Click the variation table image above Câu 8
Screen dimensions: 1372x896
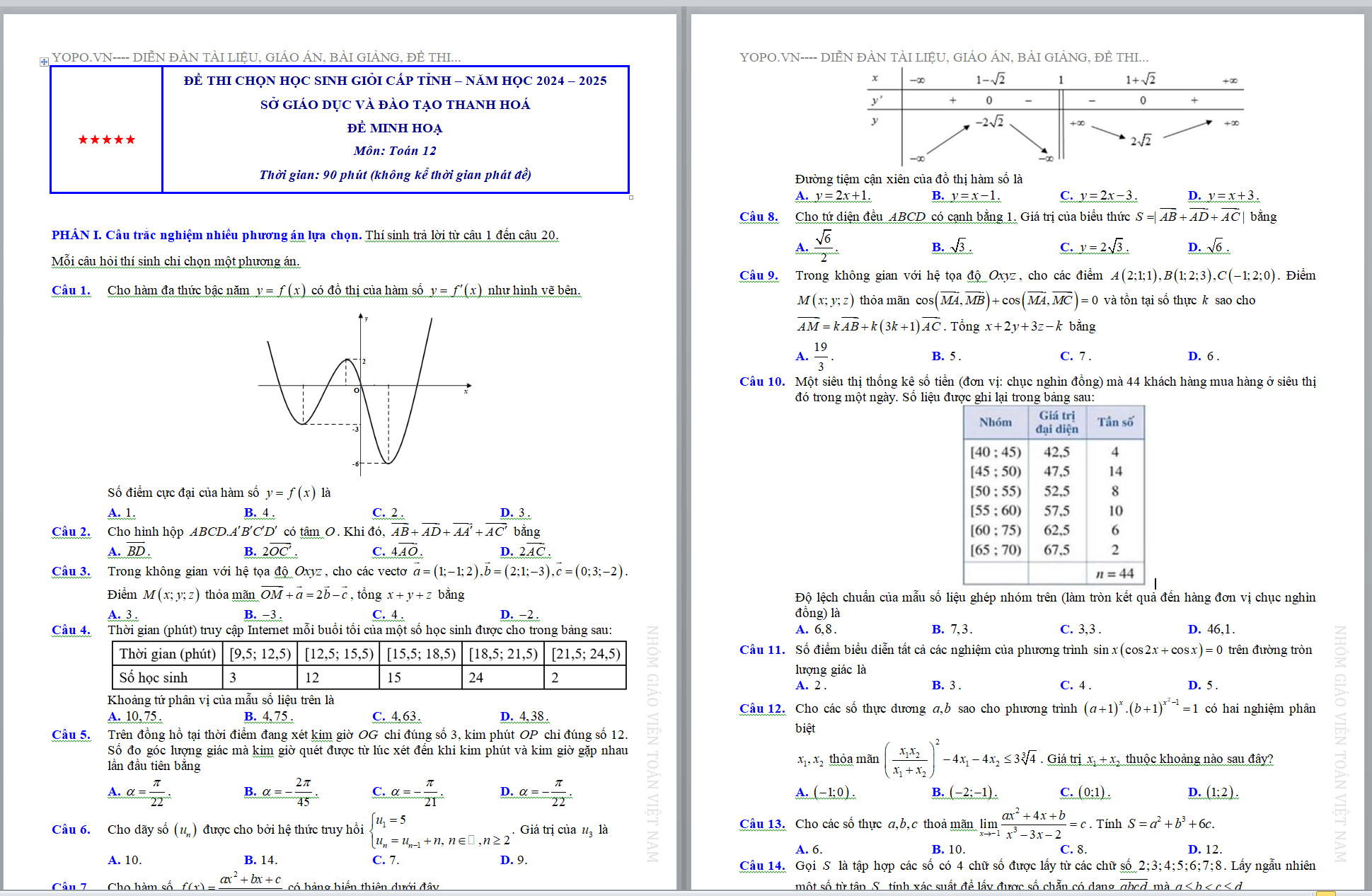pyautogui.click(x=1055, y=117)
